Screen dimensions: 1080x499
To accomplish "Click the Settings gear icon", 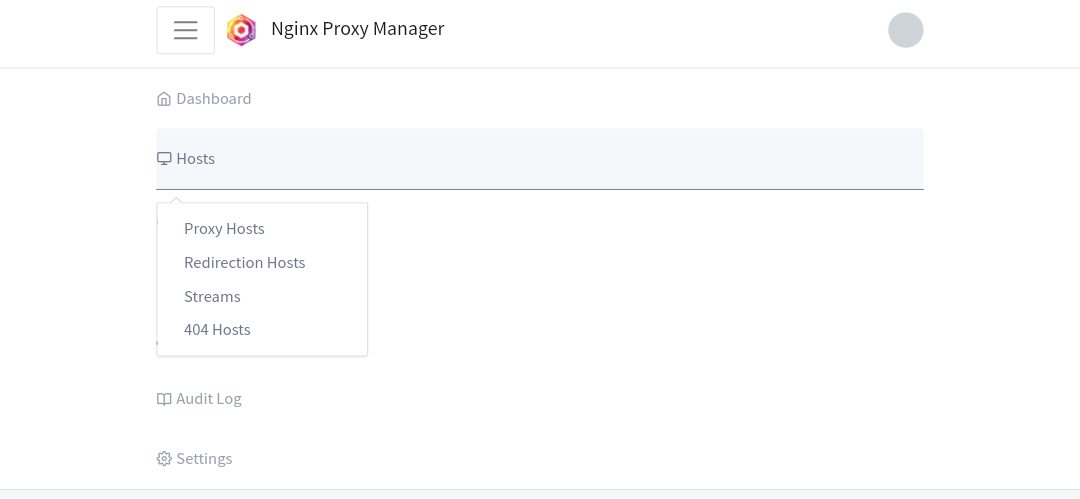I will click(x=164, y=459).
